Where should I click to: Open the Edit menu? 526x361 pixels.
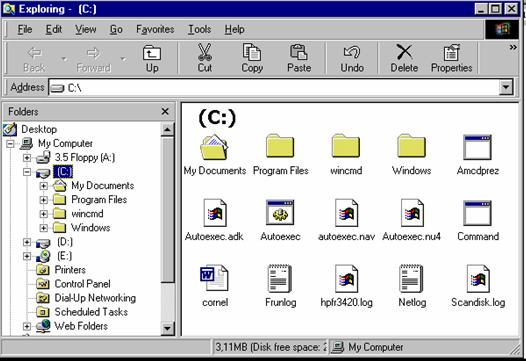[x=54, y=30]
